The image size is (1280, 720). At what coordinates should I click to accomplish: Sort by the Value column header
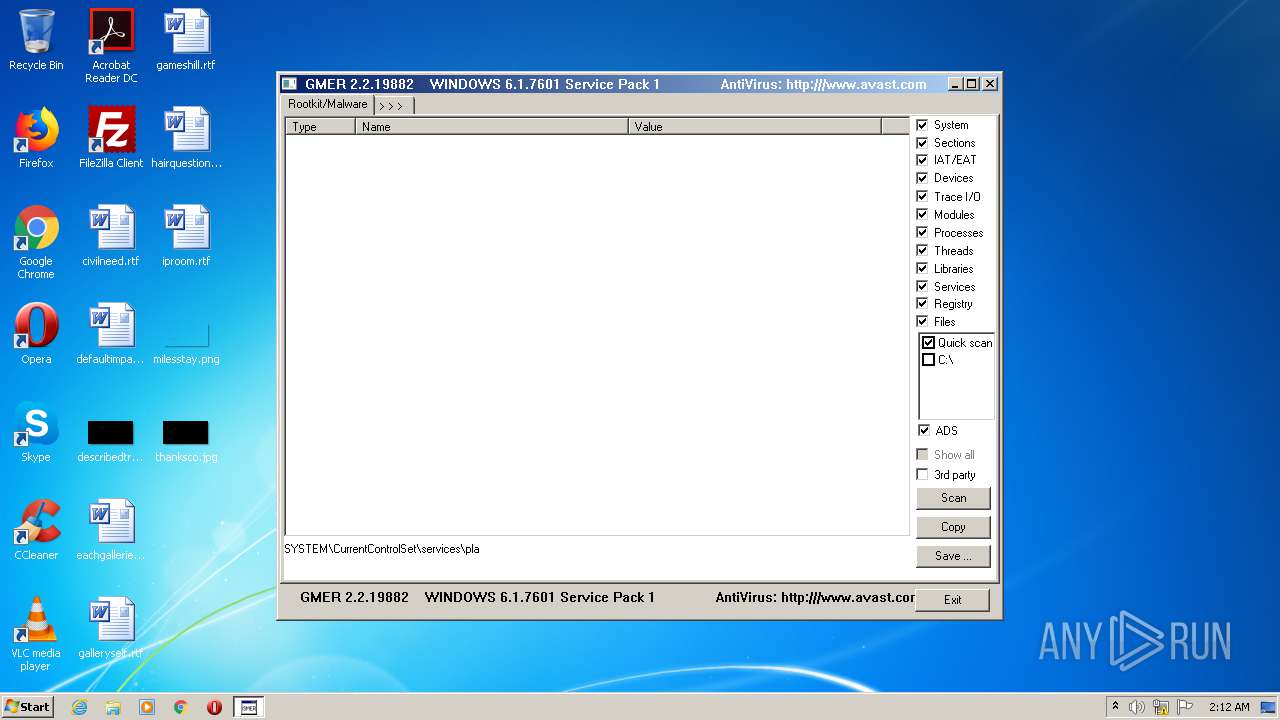click(x=755, y=127)
